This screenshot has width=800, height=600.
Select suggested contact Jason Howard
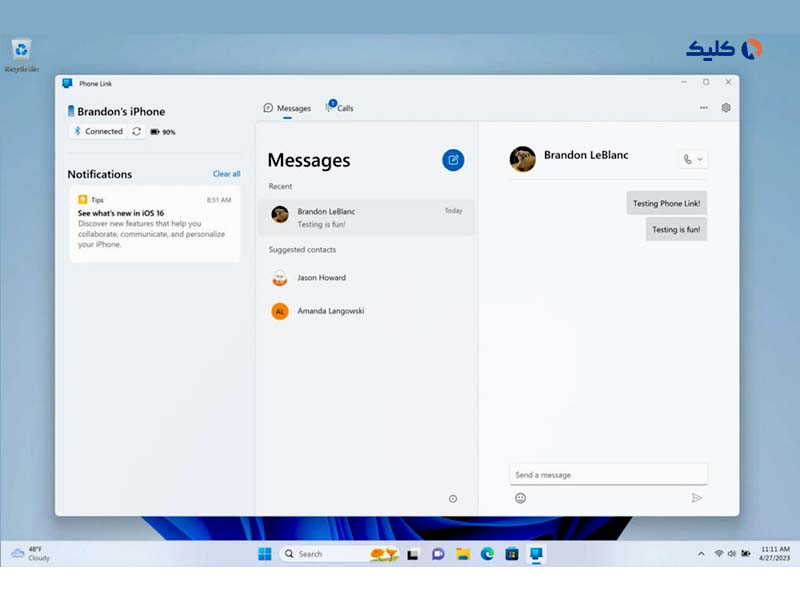click(x=321, y=278)
